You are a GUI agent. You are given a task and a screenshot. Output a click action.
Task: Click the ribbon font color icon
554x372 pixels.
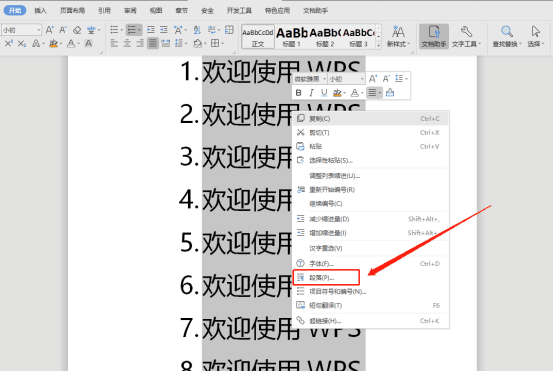coord(71,43)
